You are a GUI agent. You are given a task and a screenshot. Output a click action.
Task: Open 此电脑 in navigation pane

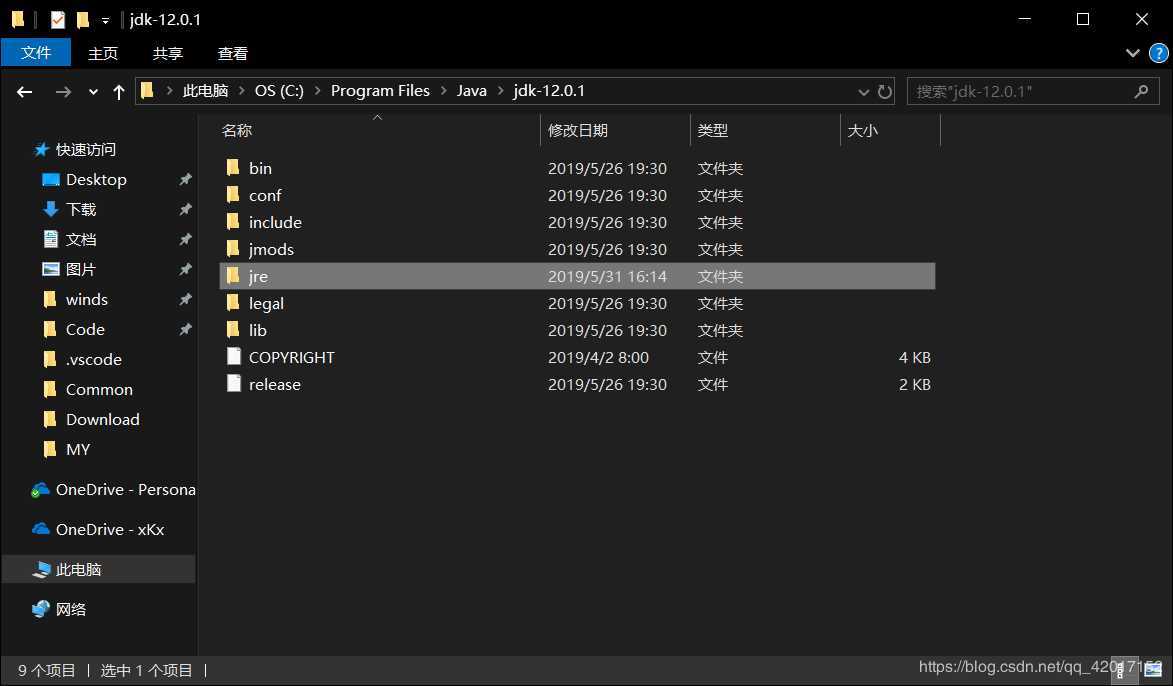(78, 569)
